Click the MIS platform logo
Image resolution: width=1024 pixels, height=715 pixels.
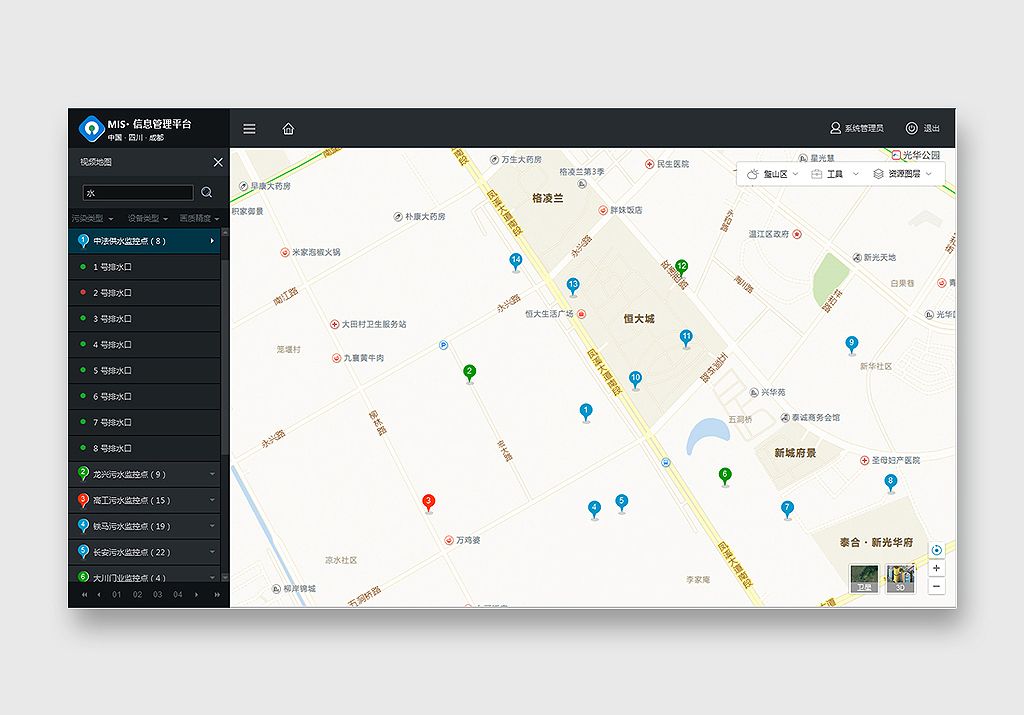(91, 128)
